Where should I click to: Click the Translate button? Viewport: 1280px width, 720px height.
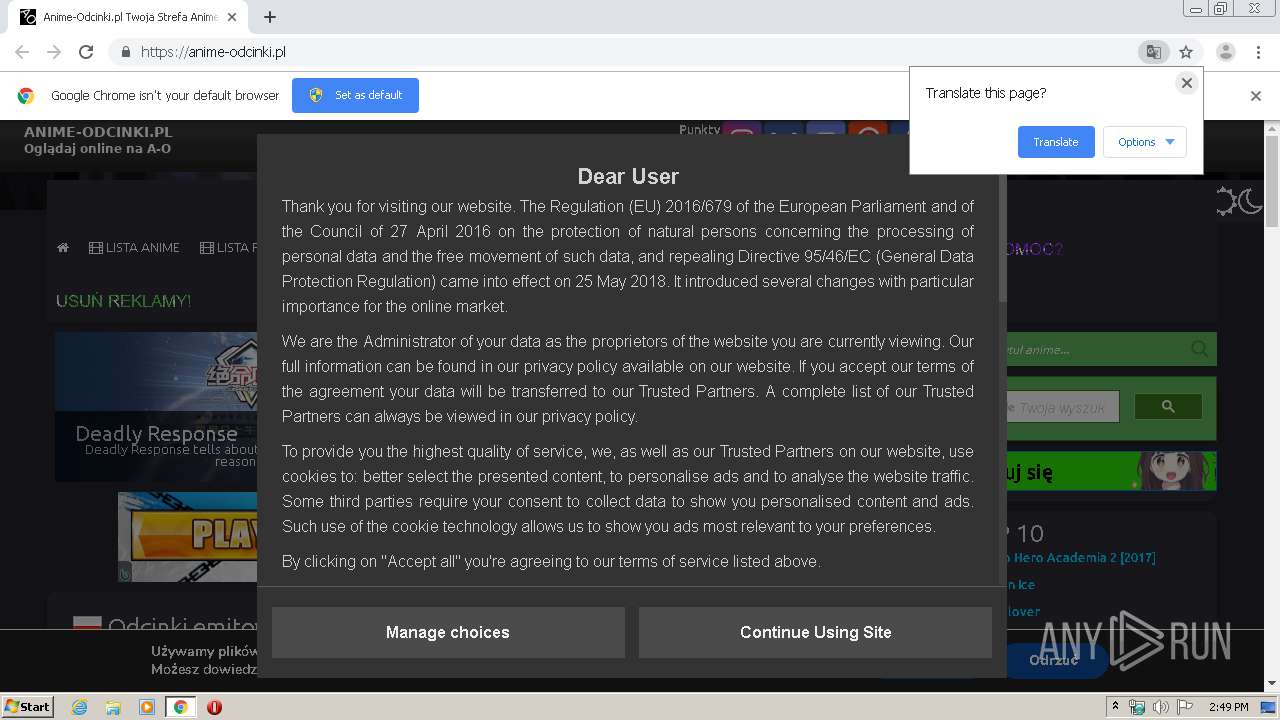pyautogui.click(x=1056, y=142)
